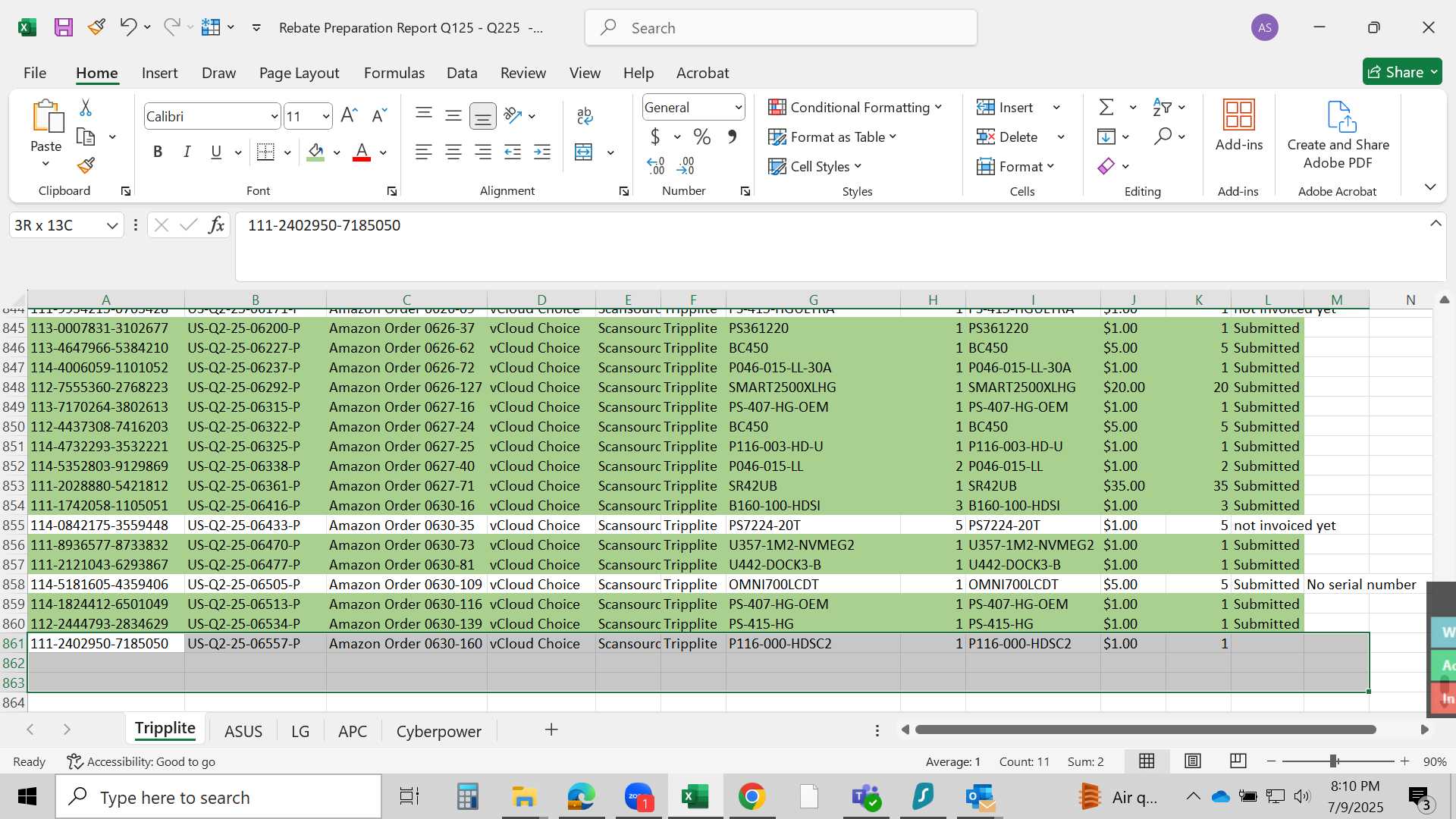
Task: Apply Borders using the borders icon
Action: coord(265,152)
